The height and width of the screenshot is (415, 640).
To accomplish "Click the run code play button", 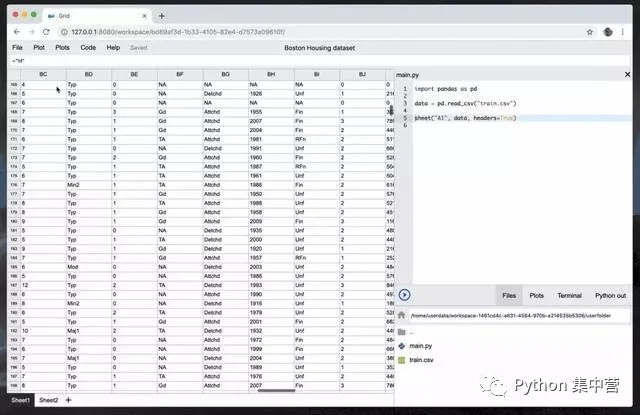I will [404, 295].
